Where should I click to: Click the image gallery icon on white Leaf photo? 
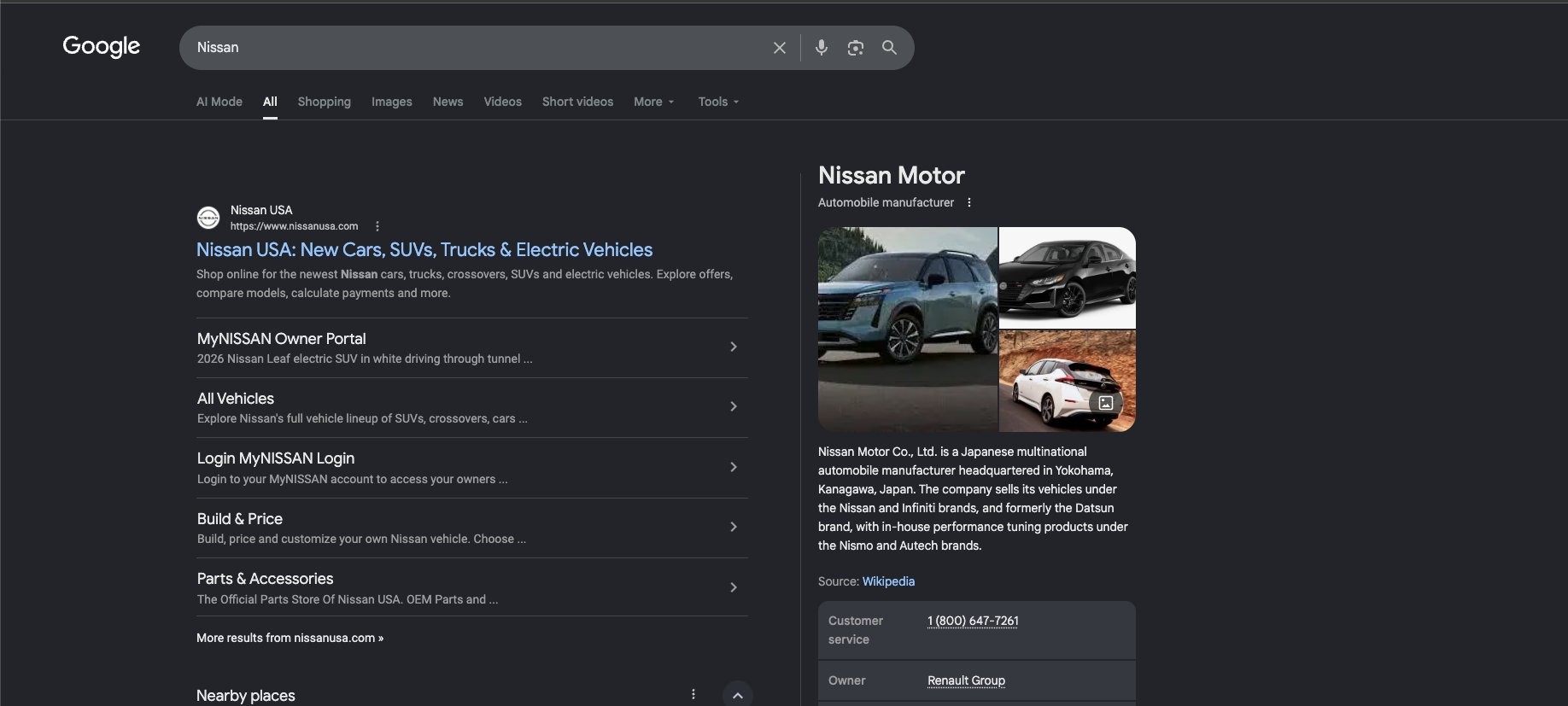pyautogui.click(x=1105, y=402)
